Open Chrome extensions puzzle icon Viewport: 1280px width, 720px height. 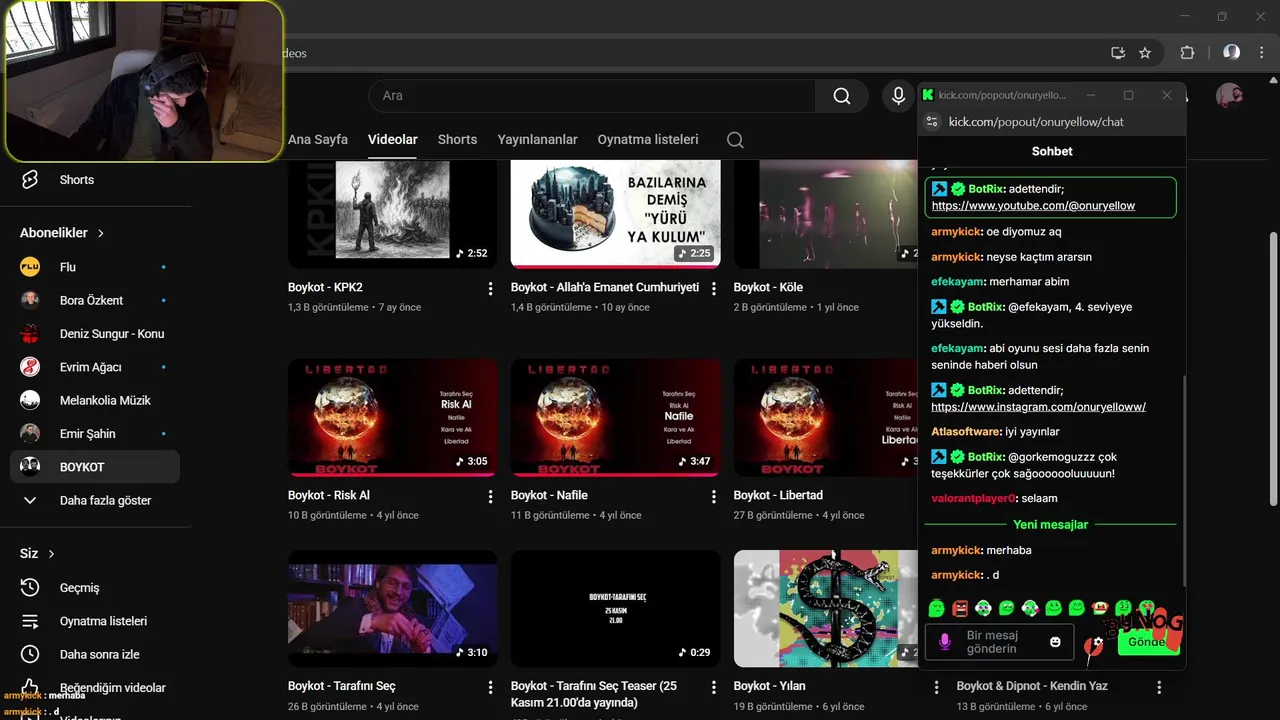pyautogui.click(x=1188, y=53)
